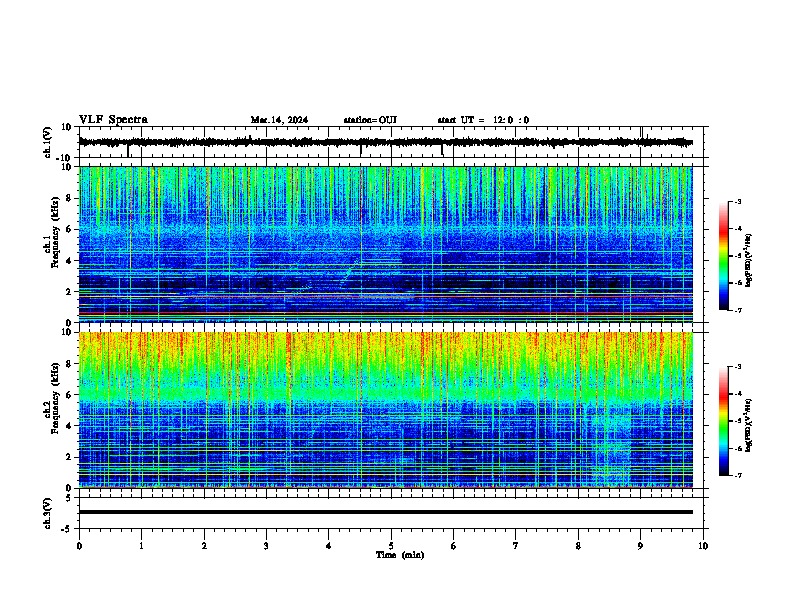The width and height of the screenshot is (792, 612).
Task: Click the "2" kHz tick on ch.1 spectrogram axis
Action: tap(69, 292)
